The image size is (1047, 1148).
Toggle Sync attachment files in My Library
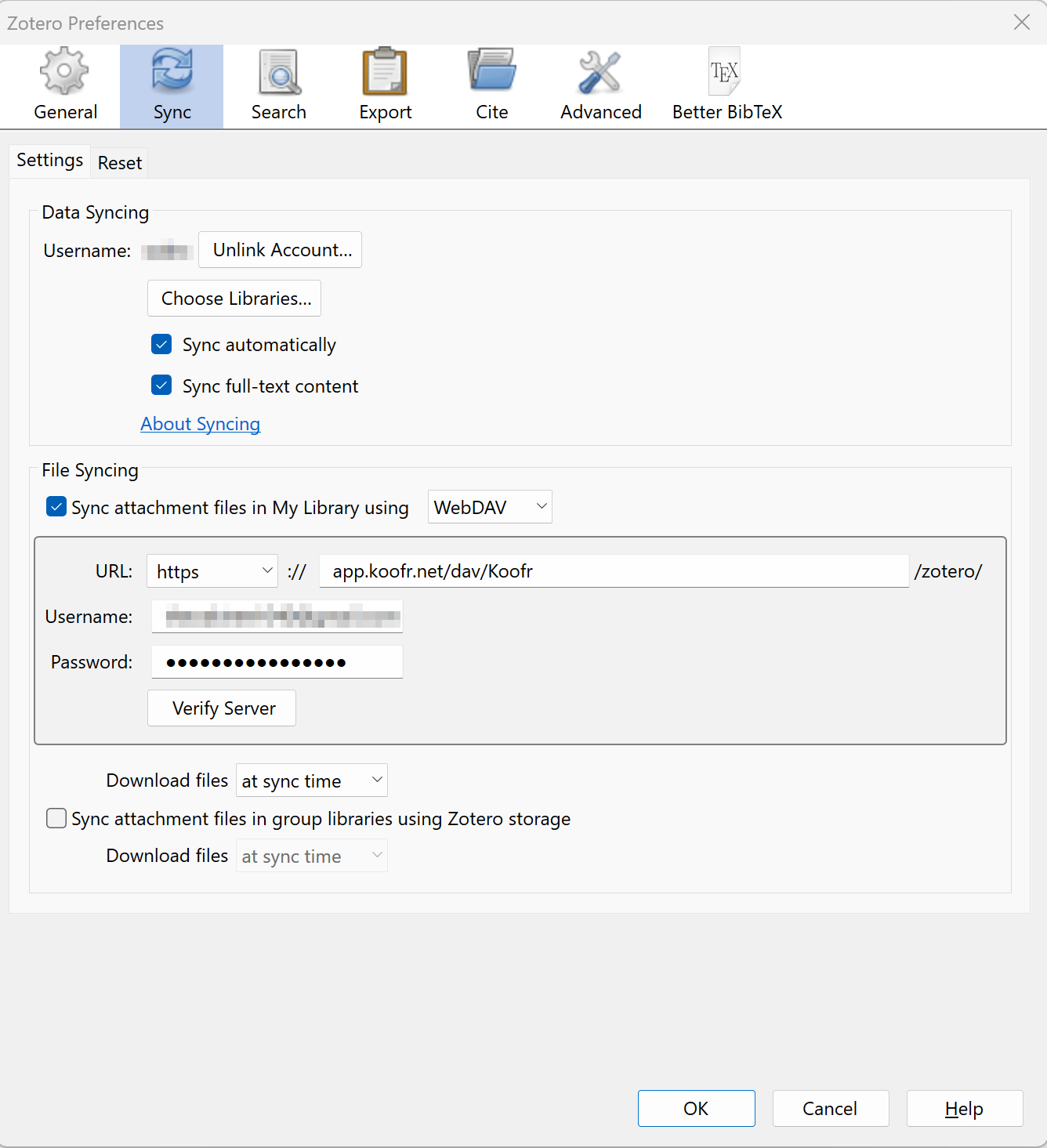[x=56, y=507]
